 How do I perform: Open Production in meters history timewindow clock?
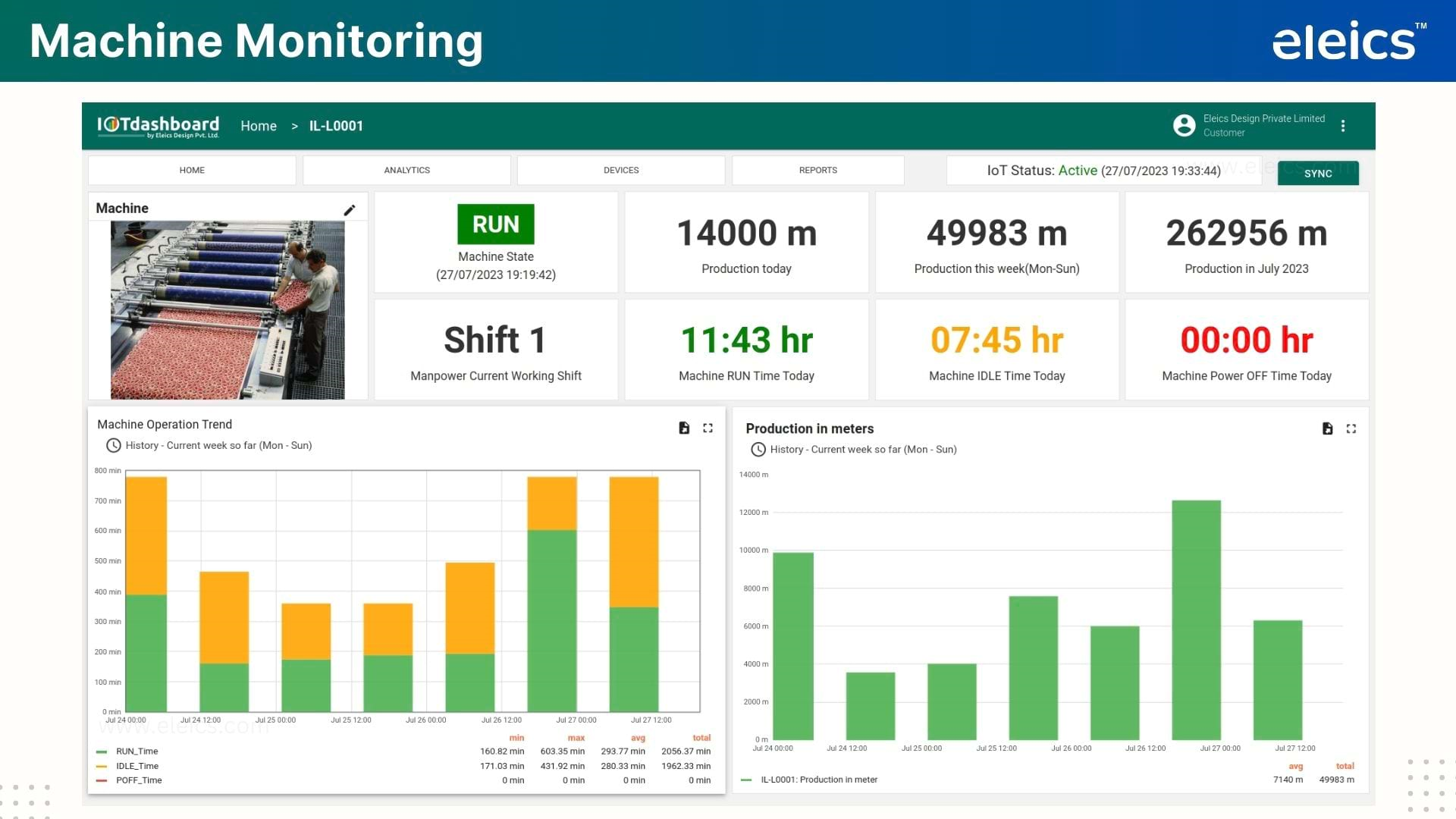[x=758, y=450]
